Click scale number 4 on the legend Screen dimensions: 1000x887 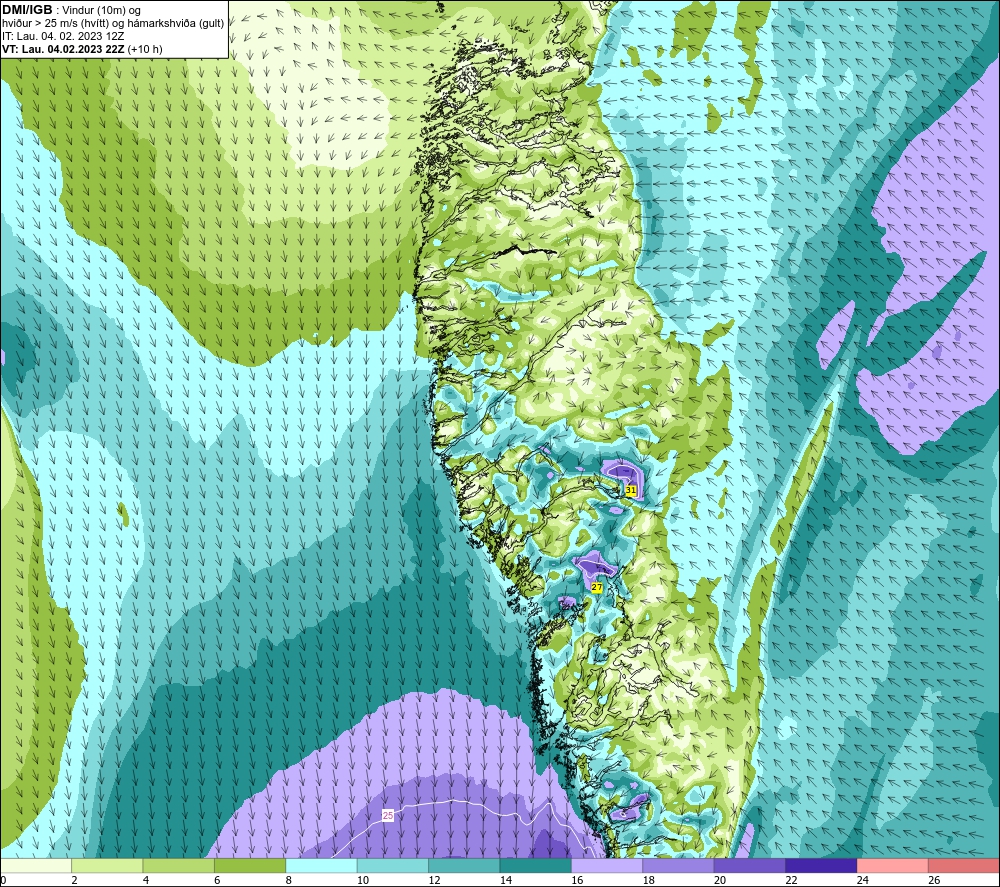(x=146, y=880)
